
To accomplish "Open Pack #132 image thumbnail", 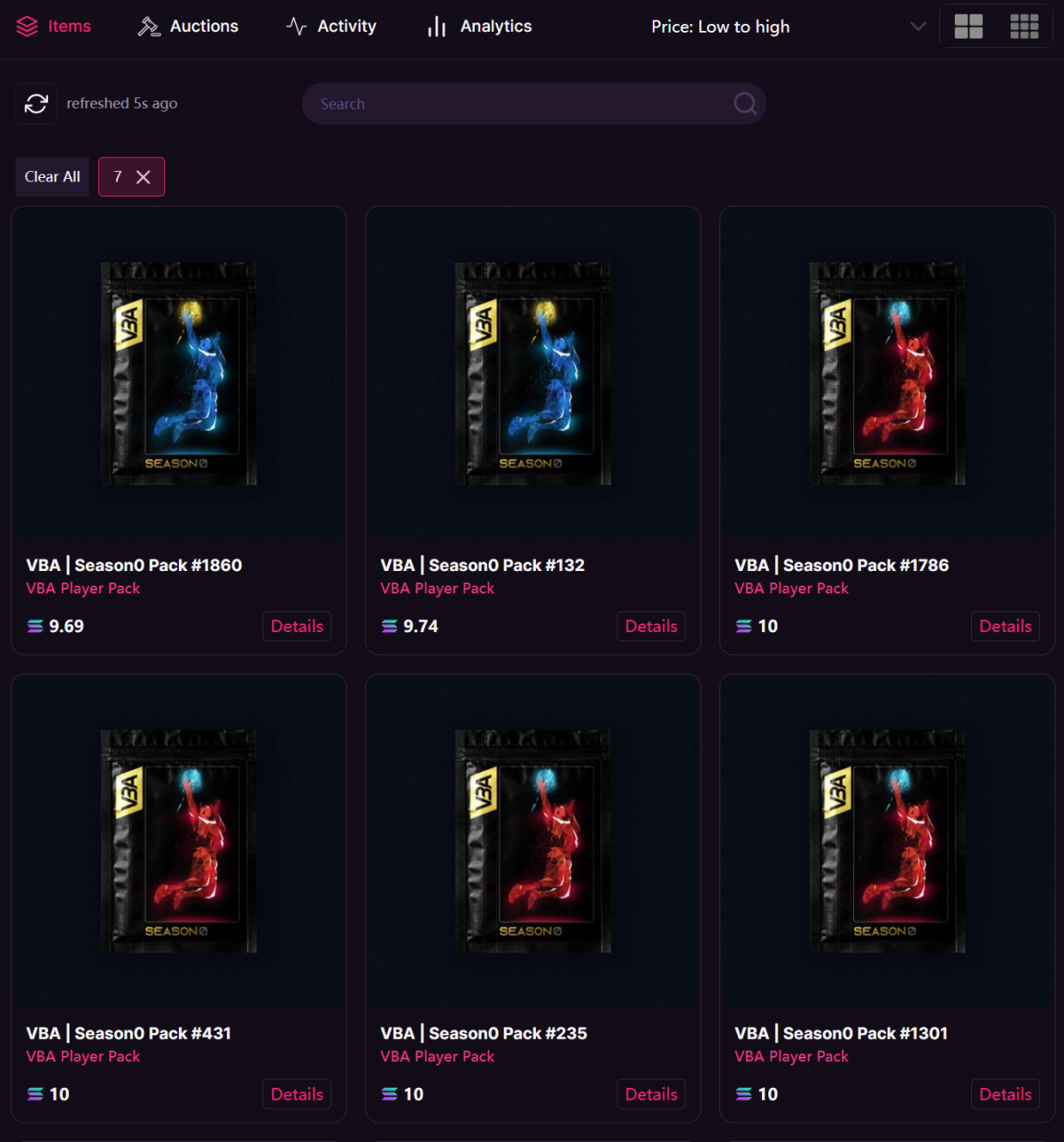I will [x=533, y=374].
